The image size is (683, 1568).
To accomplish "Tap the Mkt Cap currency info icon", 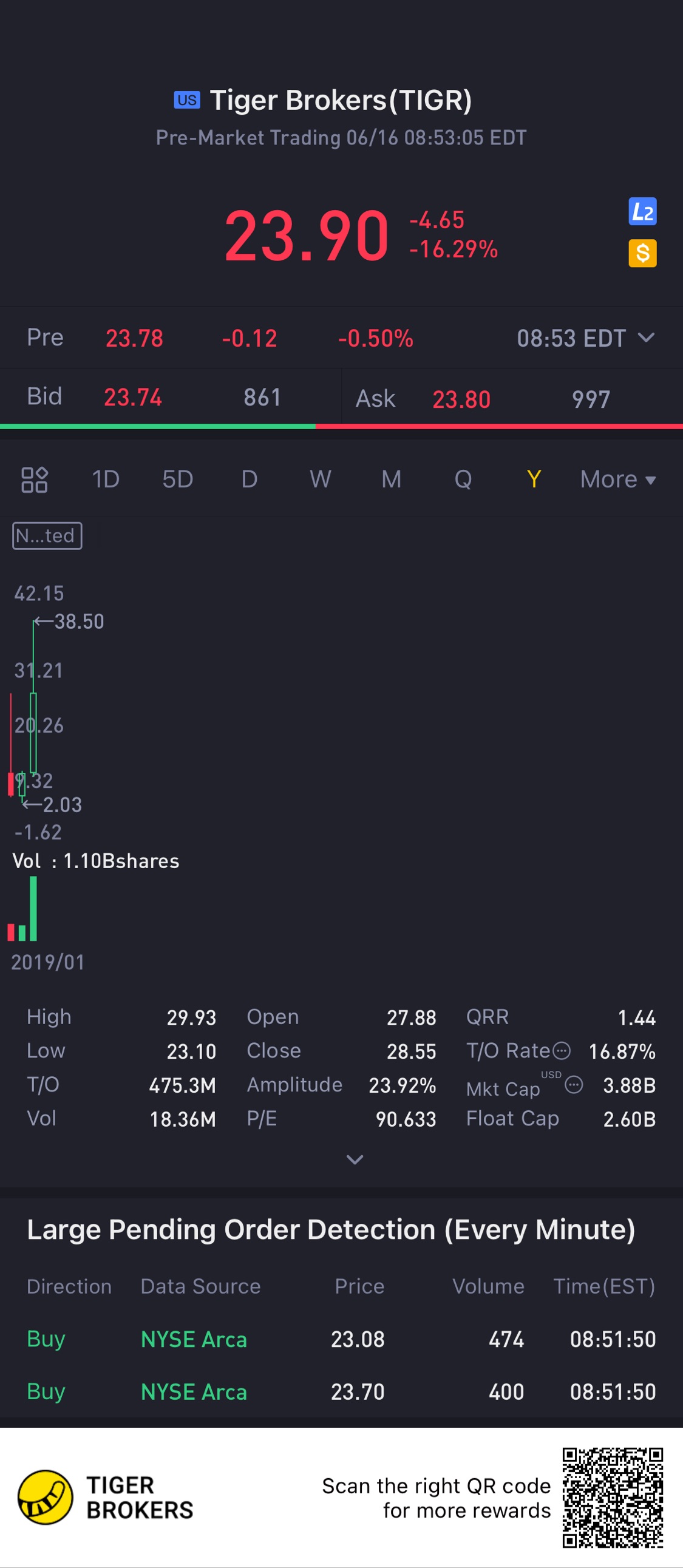I will click(574, 1085).
